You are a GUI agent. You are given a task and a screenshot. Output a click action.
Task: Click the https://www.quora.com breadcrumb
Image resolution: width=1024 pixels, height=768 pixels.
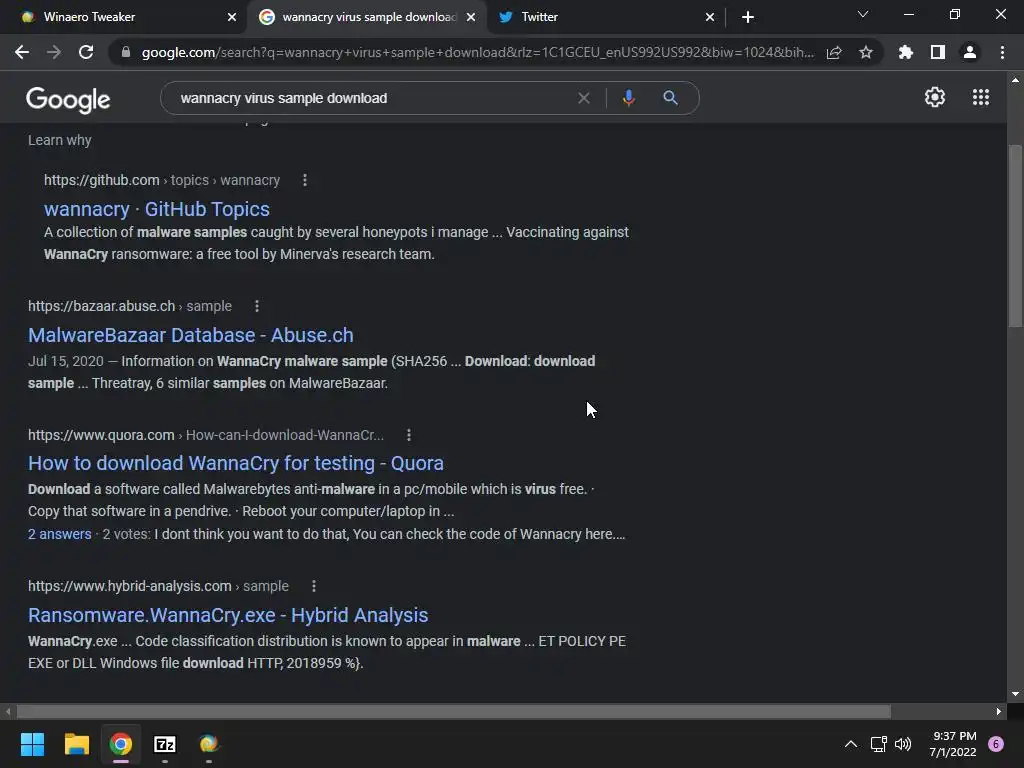coord(206,435)
